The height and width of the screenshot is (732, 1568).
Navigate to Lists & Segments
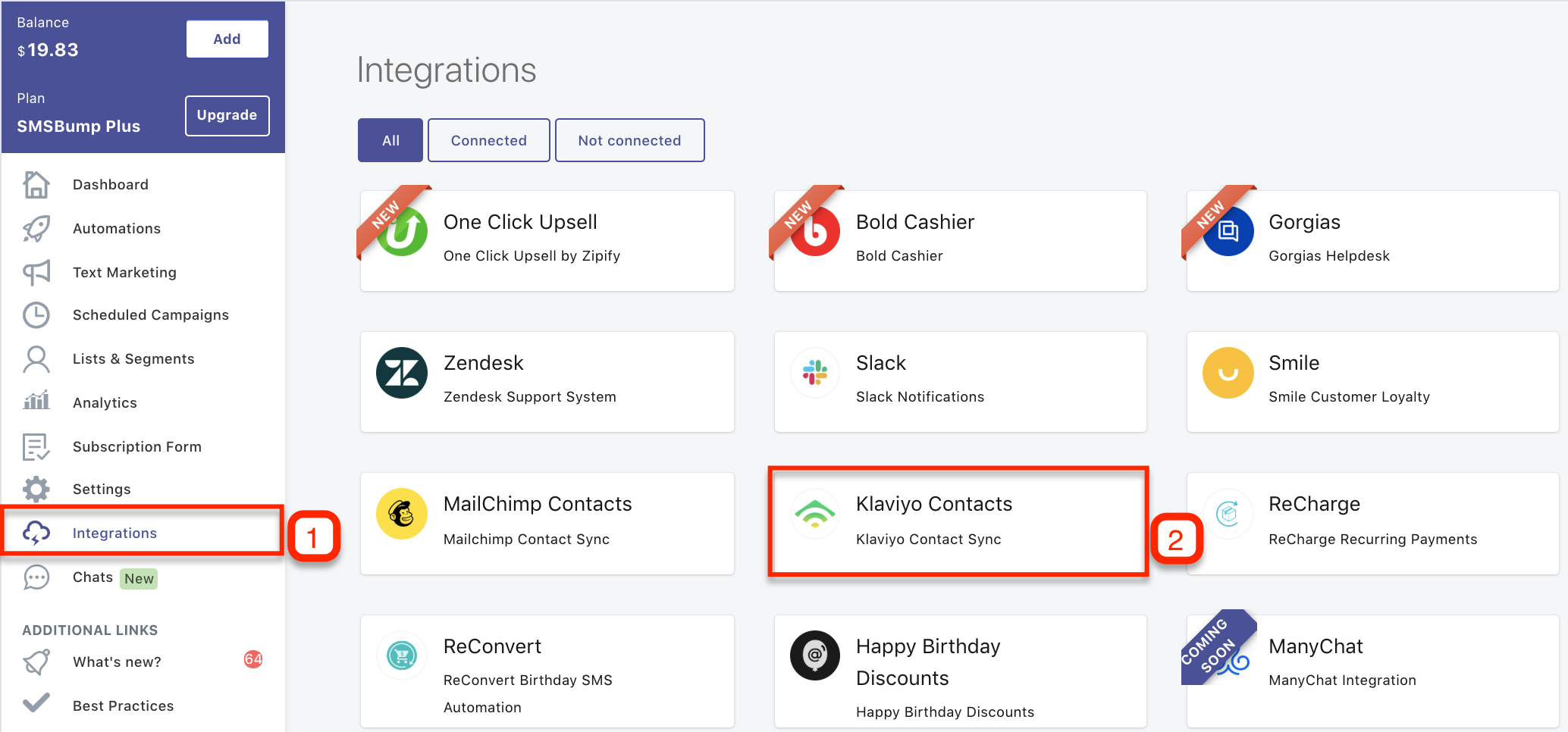coord(133,359)
